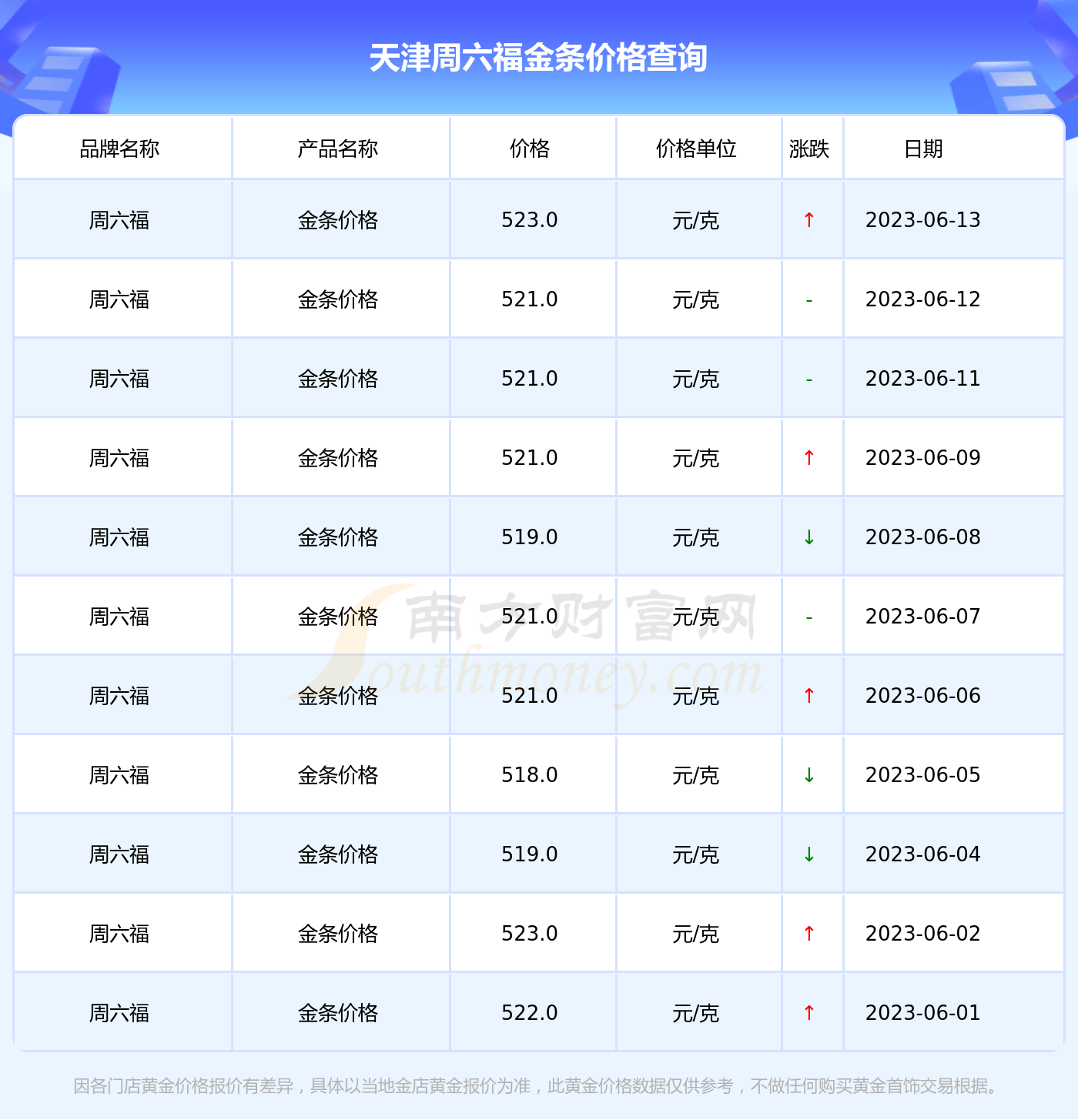This screenshot has height=1120, width=1078.
Task: Click the date 2023-06-02
Action: tap(923, 934)
